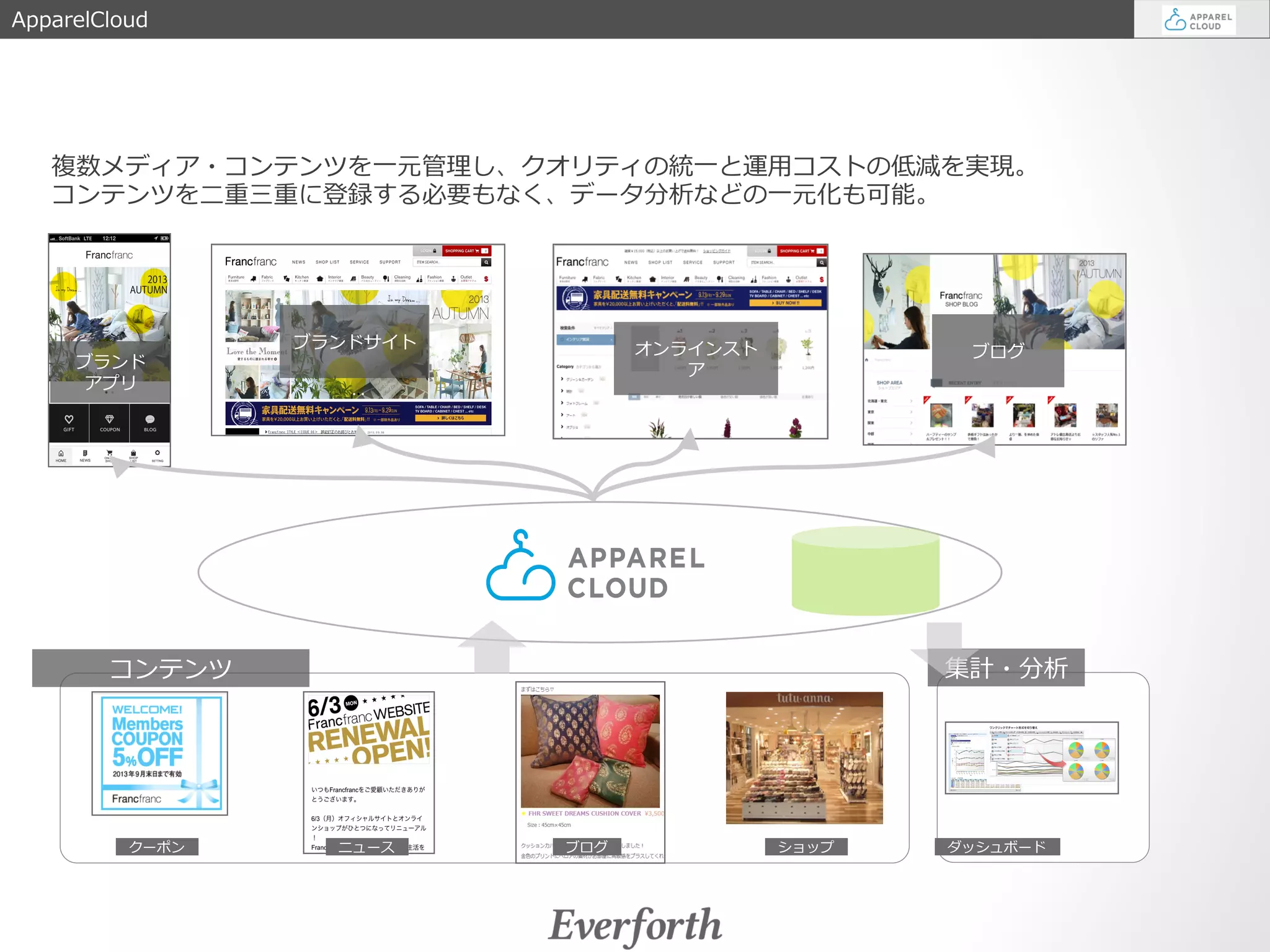
Task: Click the search magnifier on online store screenshot
Action: point(822,262)
